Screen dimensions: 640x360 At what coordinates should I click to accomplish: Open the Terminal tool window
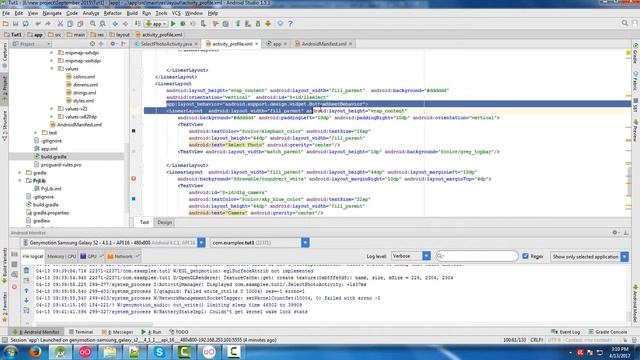click(81, 332)
